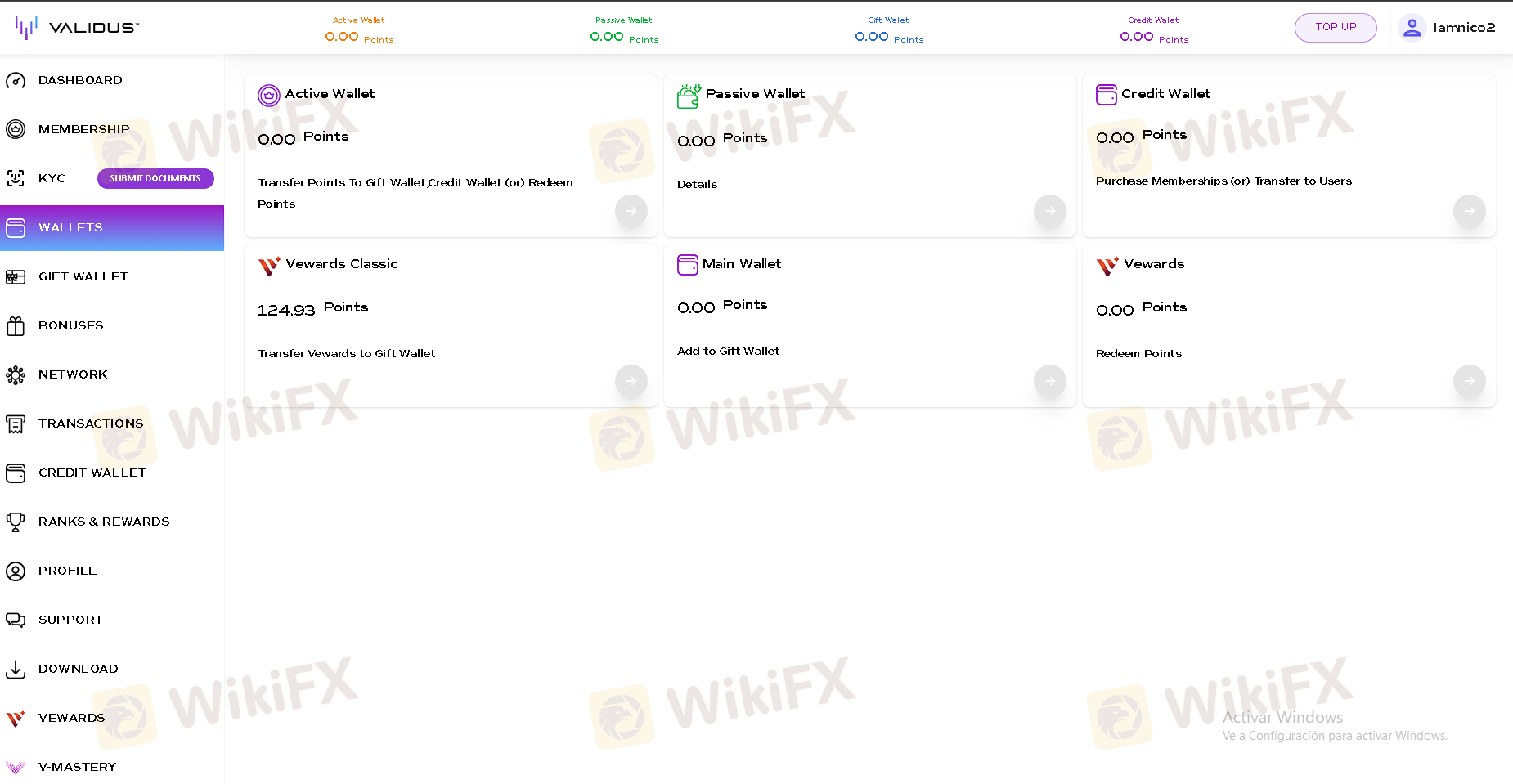Viewport: 1513px width, 784px height.
Task: Click the Credit Wallet sidebar icon
Action: point(16,473)
